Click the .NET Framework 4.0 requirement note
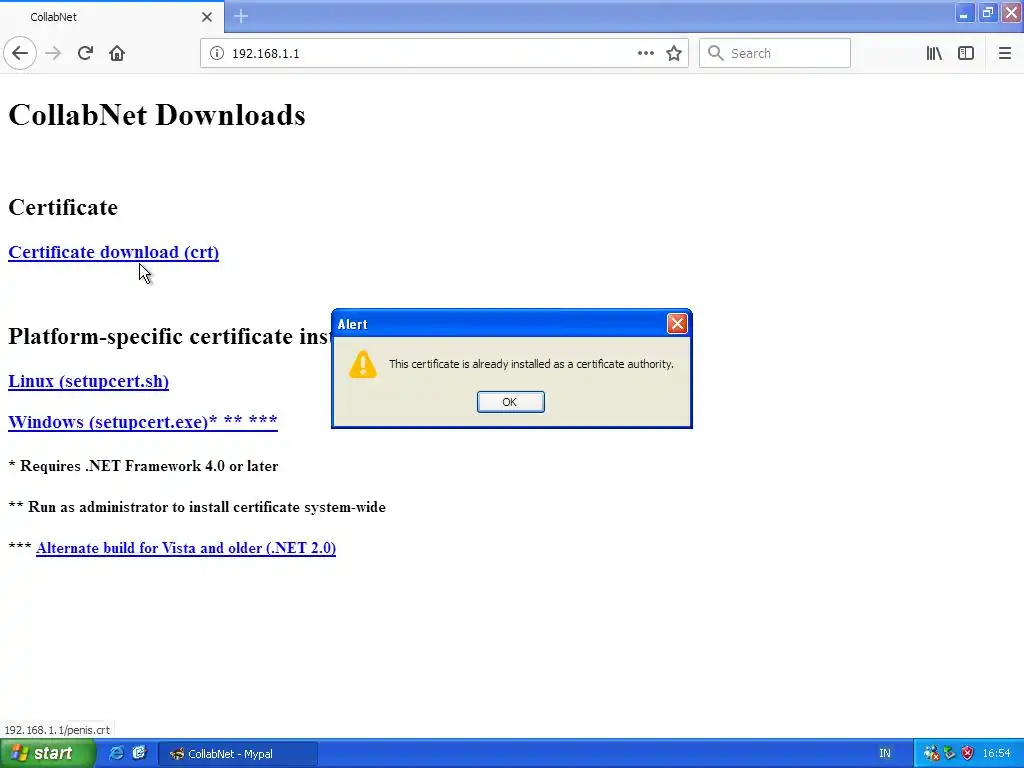The width and height of the screenshot is (1024, 768). 144,466
